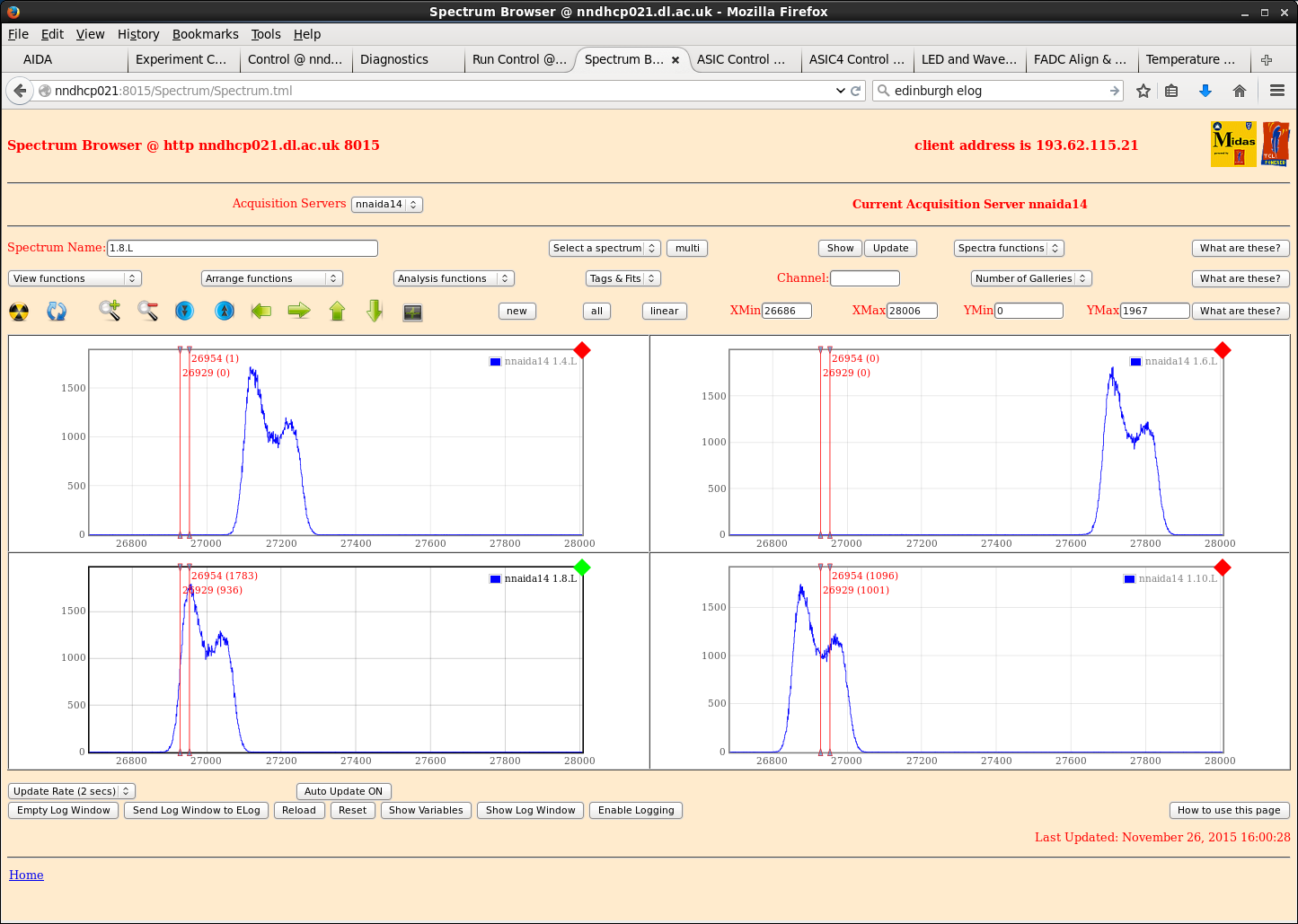The height and width of the screenshot is (924, 1298).
Task: Open the Bookmarks menu
Action: (205, 34)
